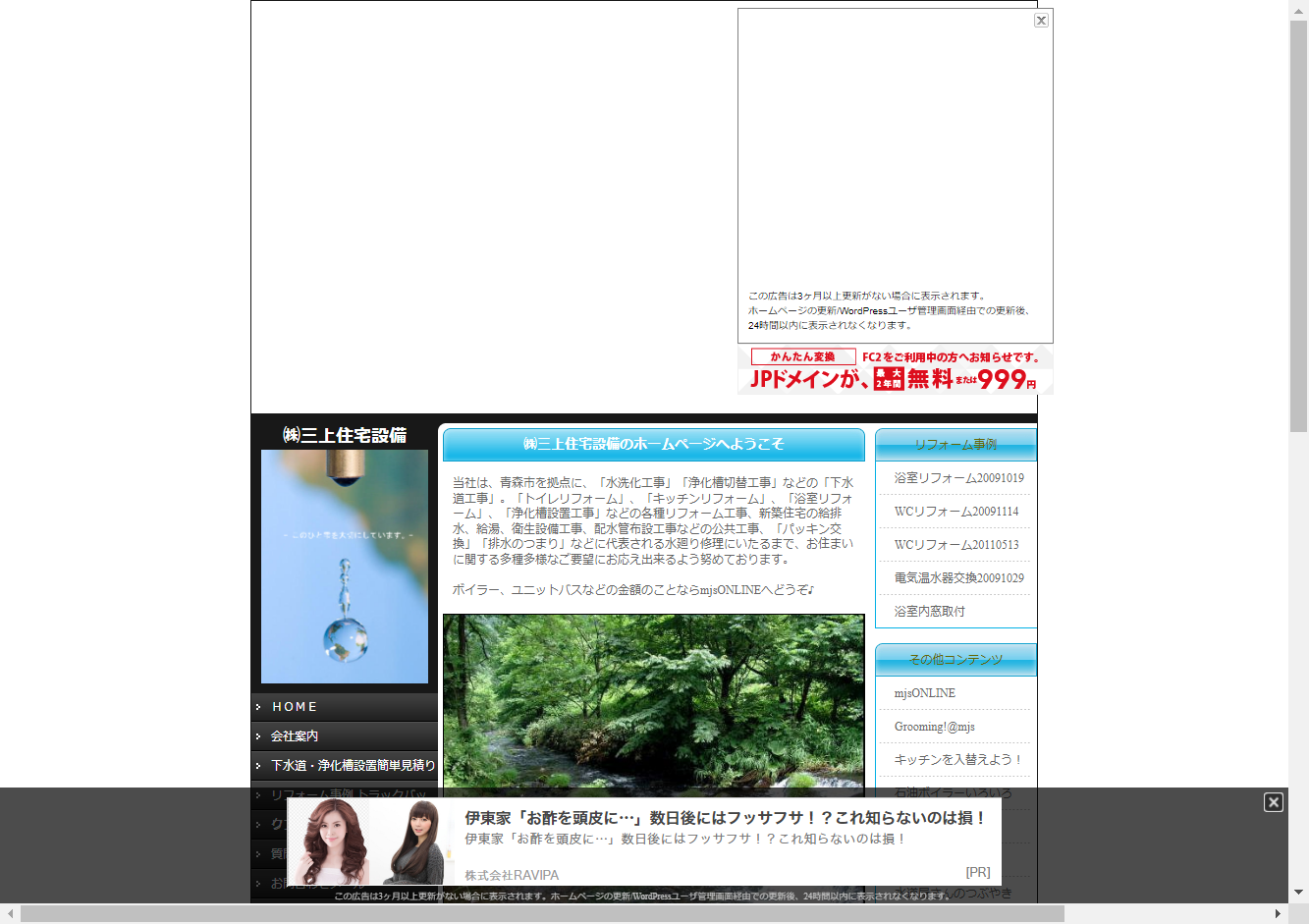The height and width of the screenshot is (924, 1309).
Task: Open 下水道・浄化槽設置簡単見積り menu item
Action: click(353, 766)
